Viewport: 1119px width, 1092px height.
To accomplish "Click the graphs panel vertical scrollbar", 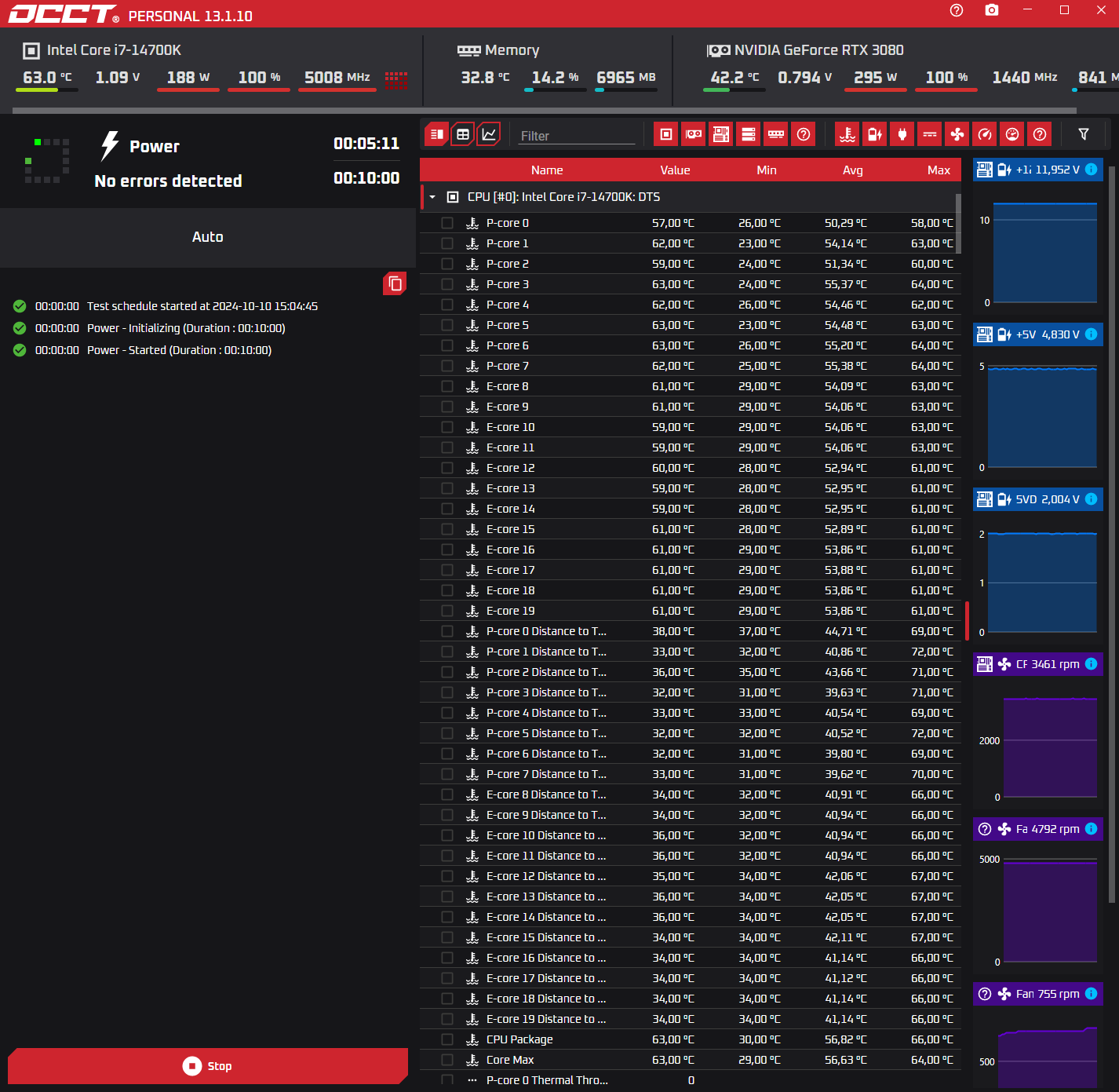I will pyautogui.click(x=1111, y=534).
